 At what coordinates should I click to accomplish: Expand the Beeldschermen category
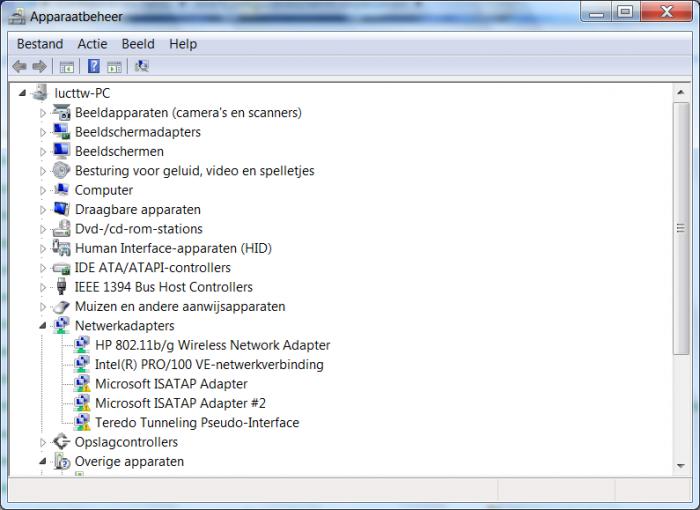43,152
